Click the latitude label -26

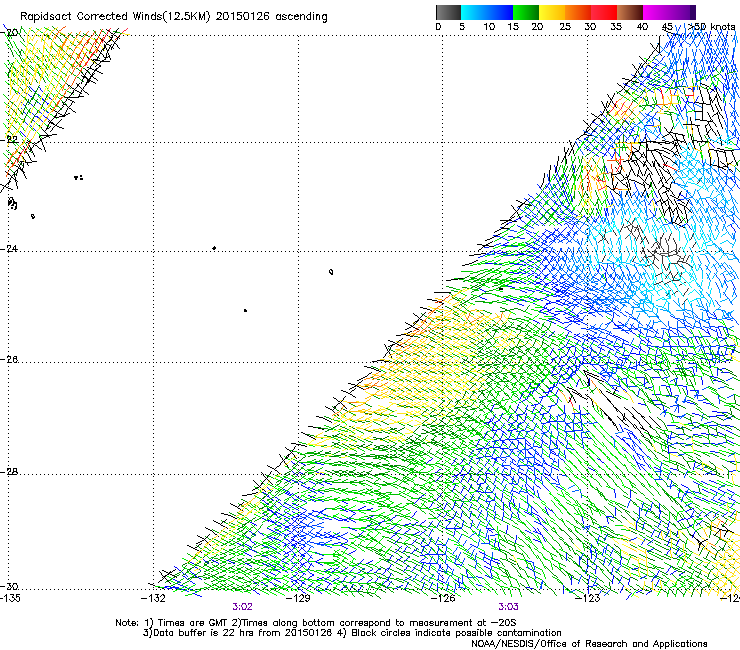click(x=9, y=360)
